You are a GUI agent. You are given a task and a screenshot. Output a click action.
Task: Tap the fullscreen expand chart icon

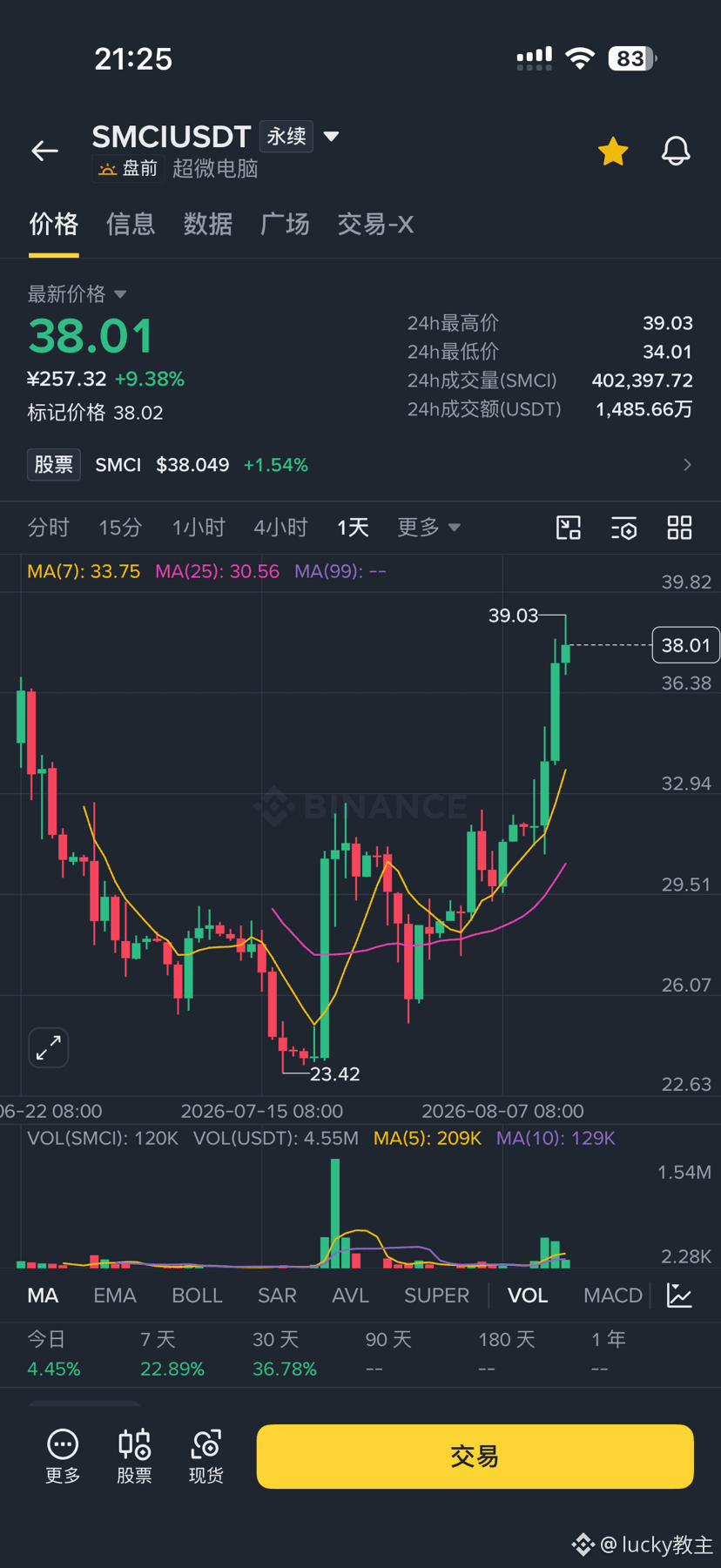click(x=49, y=1047)
